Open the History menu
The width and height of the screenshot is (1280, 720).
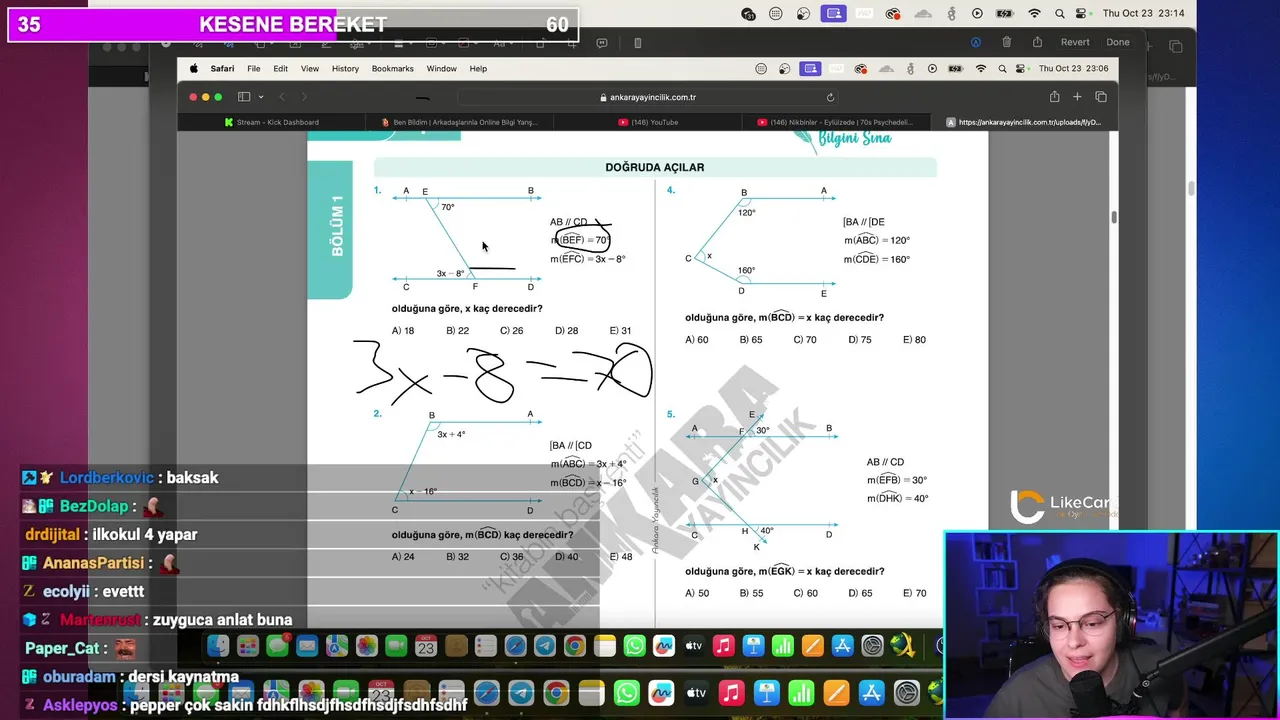[x=345, y=69]
